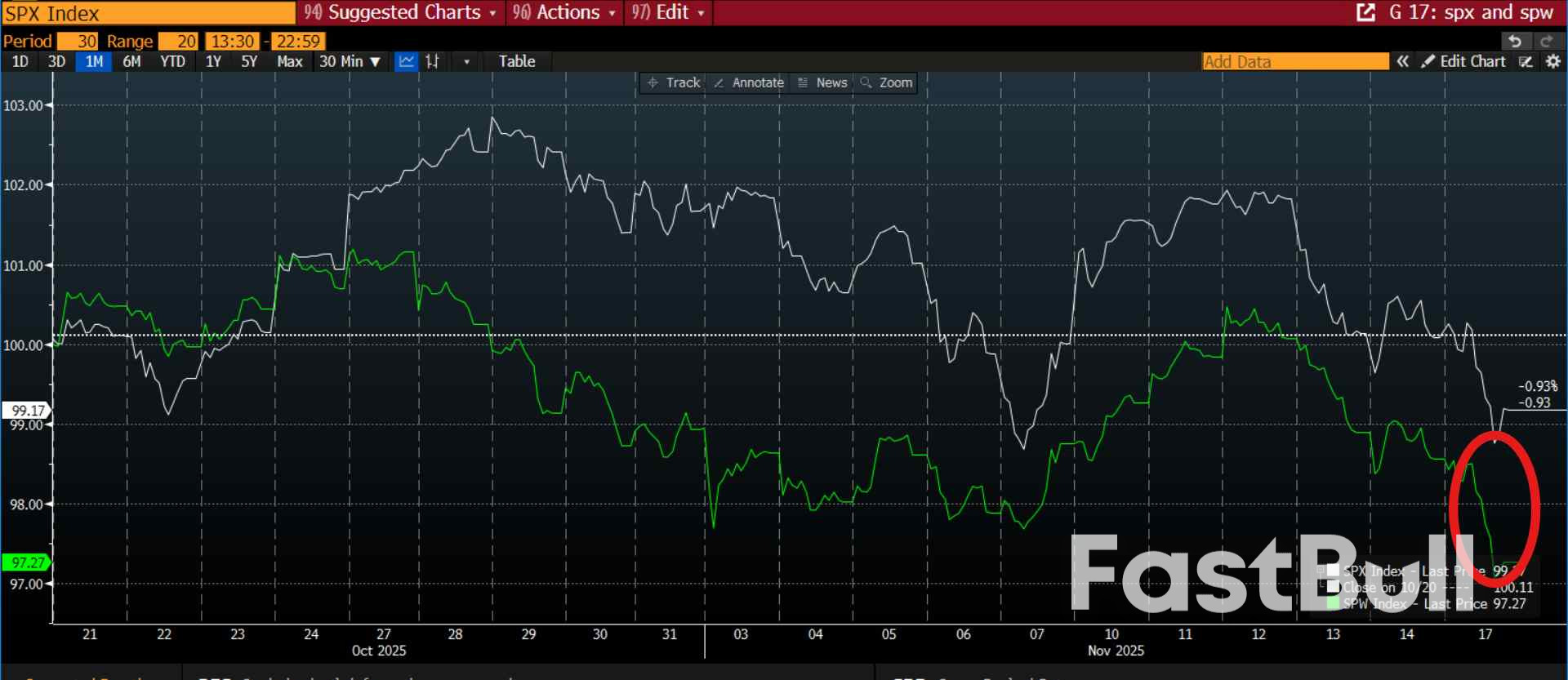Click the green SPW Index legend swatch
1568x680 pixels.
point(1333,603)
